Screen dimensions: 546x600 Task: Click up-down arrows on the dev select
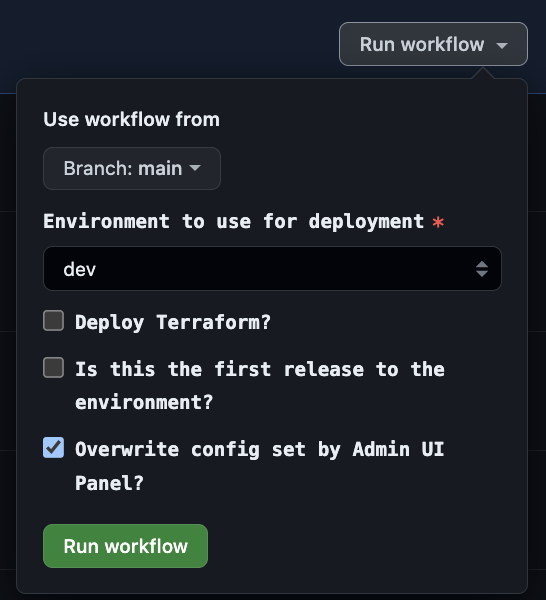[x=482, y=269]
